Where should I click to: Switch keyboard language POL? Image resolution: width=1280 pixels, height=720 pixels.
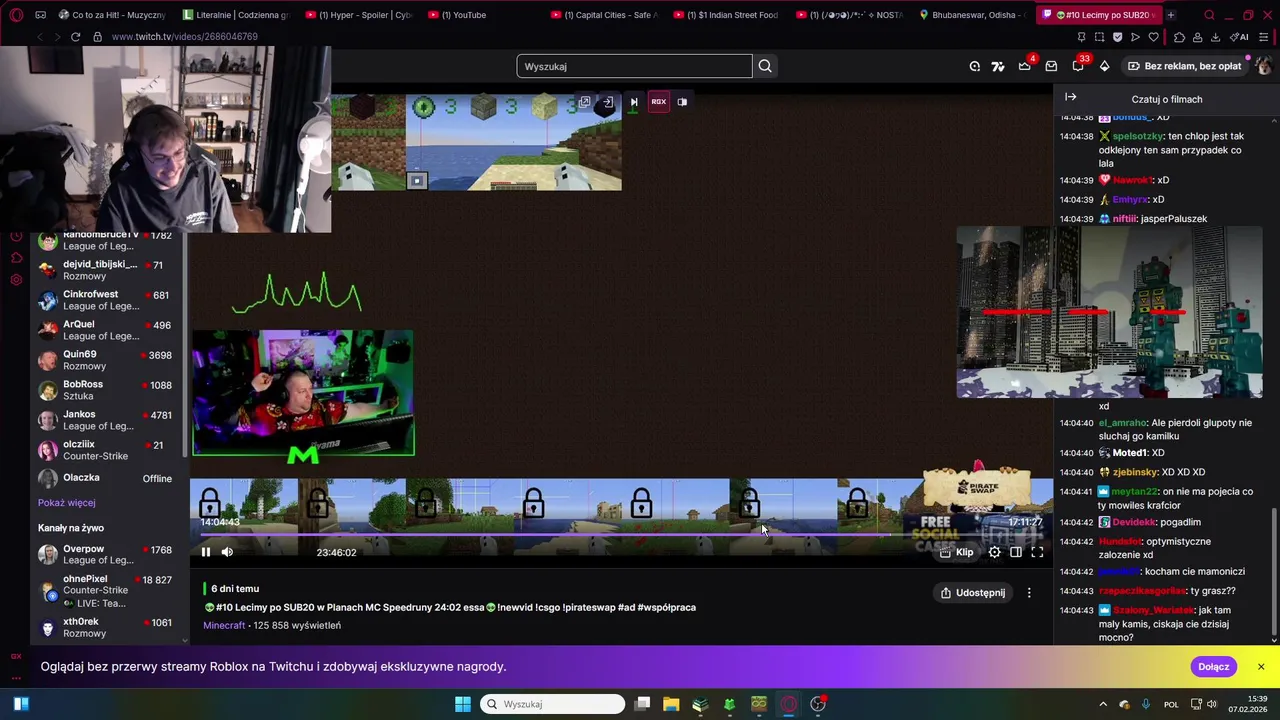point(1171,704)
